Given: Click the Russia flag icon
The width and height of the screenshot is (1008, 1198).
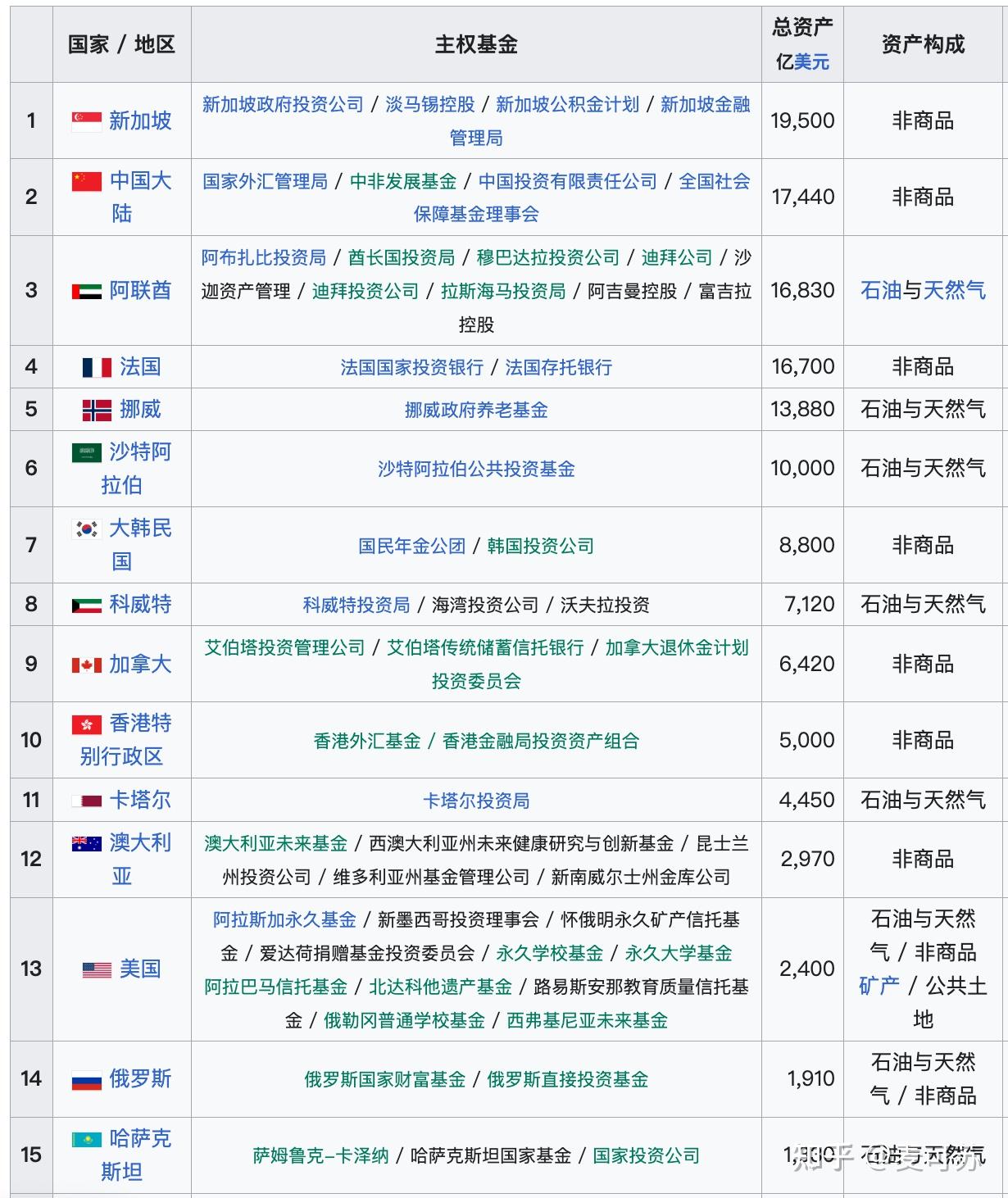Looking at the screenshot, I should pos(86,1080).
